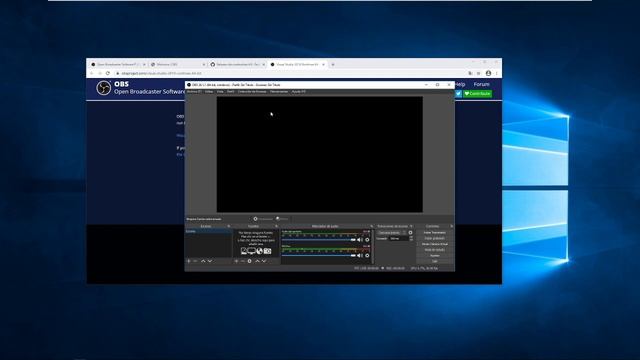Remove the selected scene with the minus icon
640x360 pixels.
(x=195, y=261)
